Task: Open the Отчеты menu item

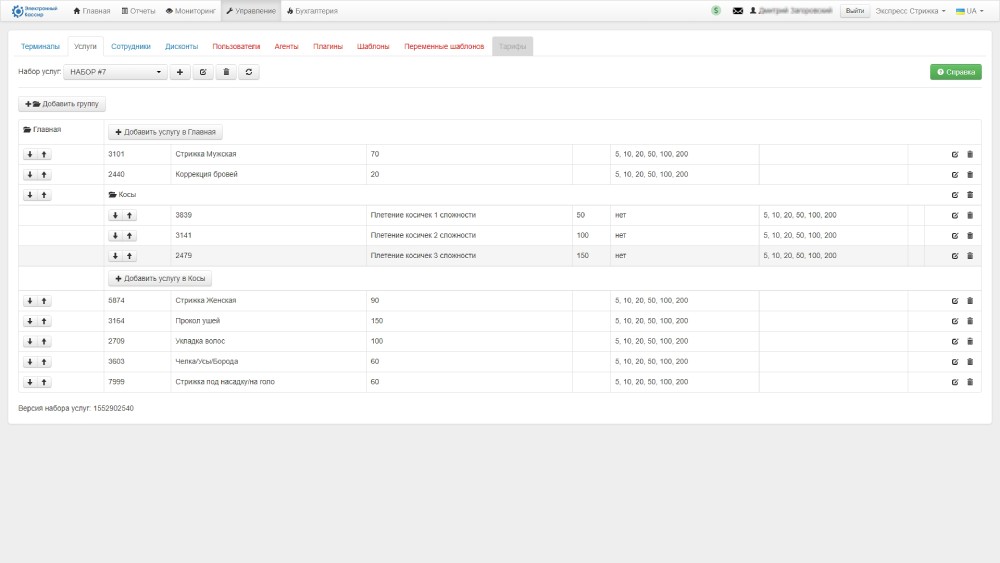Action: click(x=138, y=11)
